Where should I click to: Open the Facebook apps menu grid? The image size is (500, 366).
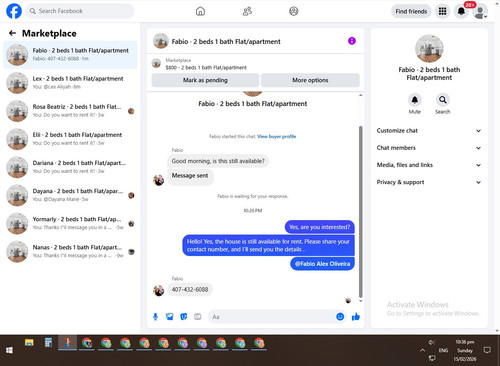point(442,11)
